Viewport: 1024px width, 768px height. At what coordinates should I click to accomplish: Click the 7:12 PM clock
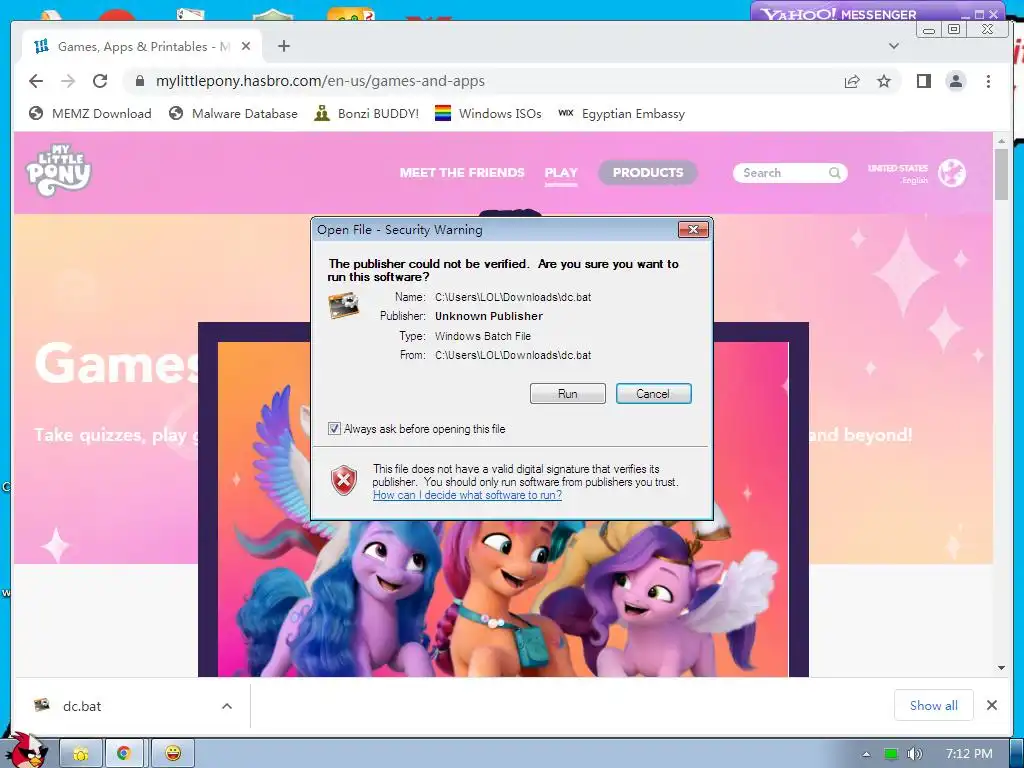(x=969, y=754)
